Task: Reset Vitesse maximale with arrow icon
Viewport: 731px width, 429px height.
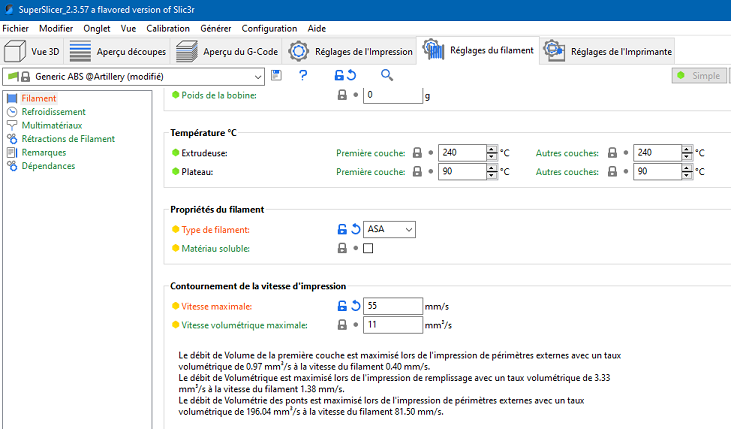Action: click(356, 306)
